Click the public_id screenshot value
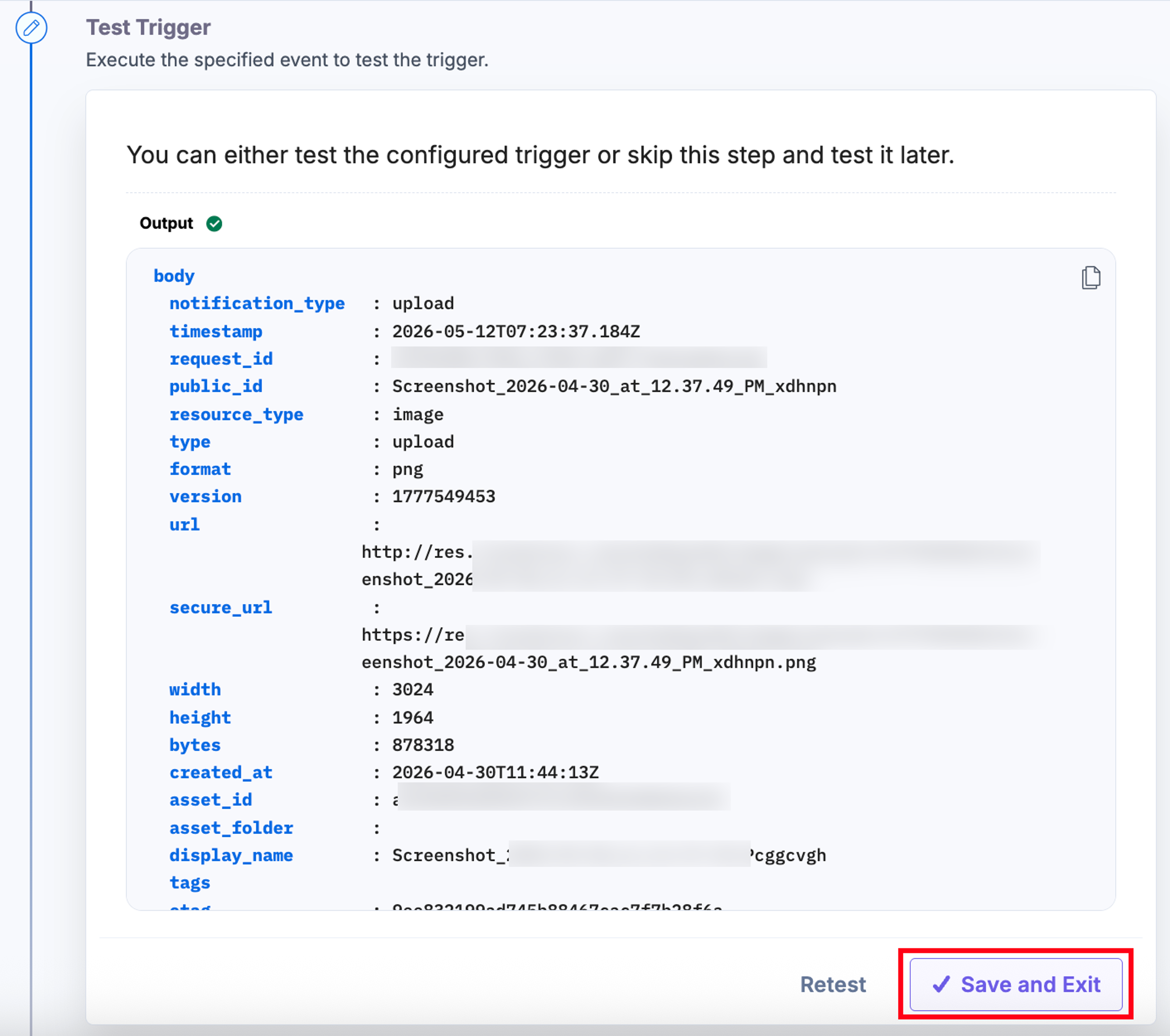1170x1036 pixels. tap(614, 386)
